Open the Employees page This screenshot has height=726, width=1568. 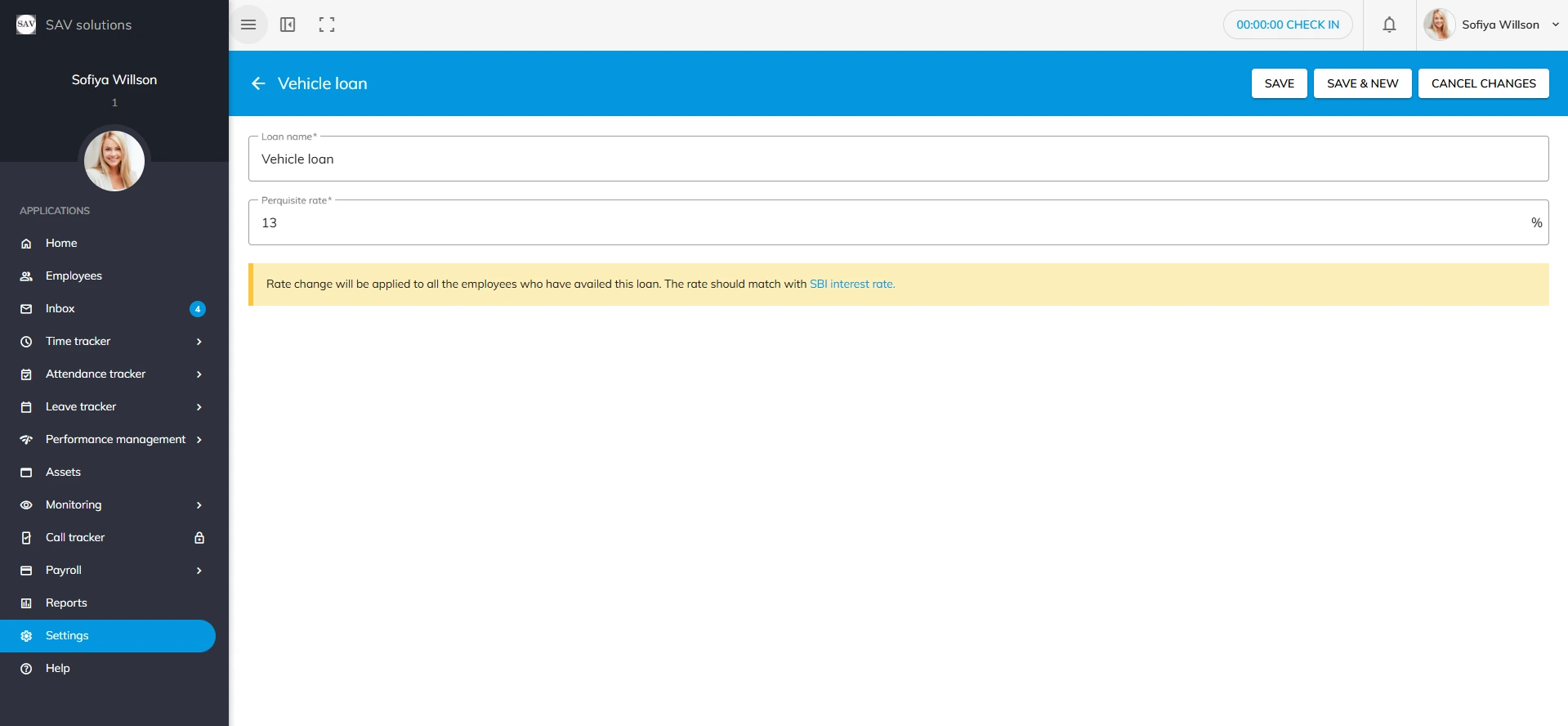click(x=74, y=276)
